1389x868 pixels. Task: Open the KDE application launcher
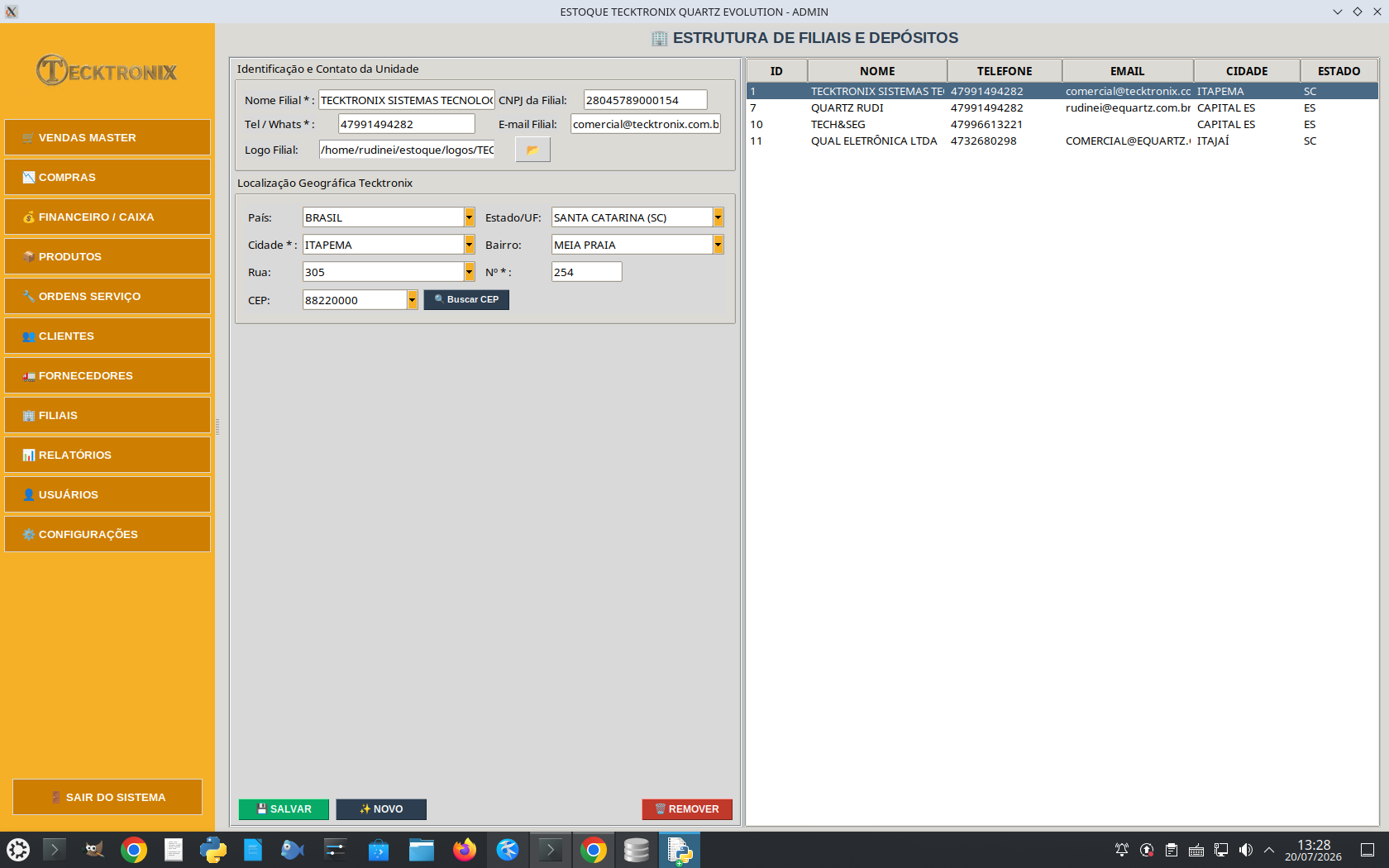(x=18, y=850)
